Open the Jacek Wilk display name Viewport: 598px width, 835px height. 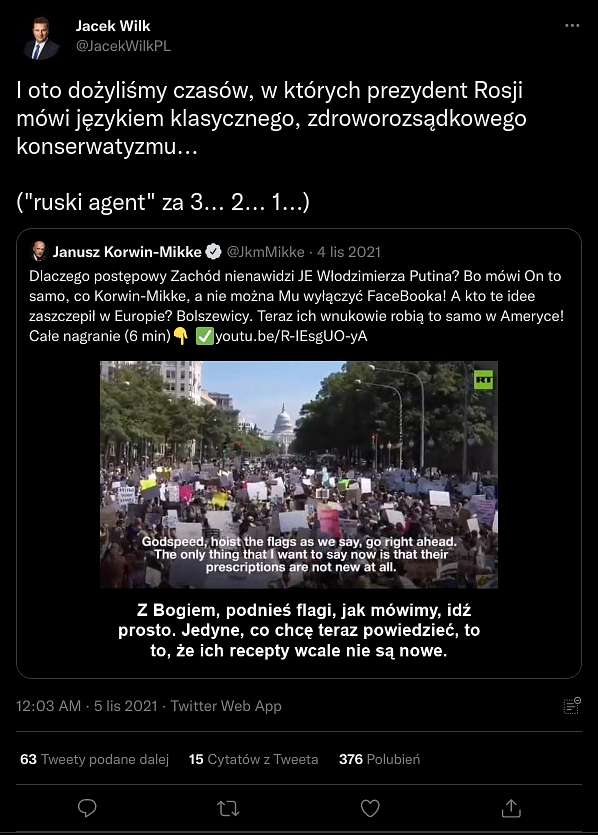pos(113,26)
